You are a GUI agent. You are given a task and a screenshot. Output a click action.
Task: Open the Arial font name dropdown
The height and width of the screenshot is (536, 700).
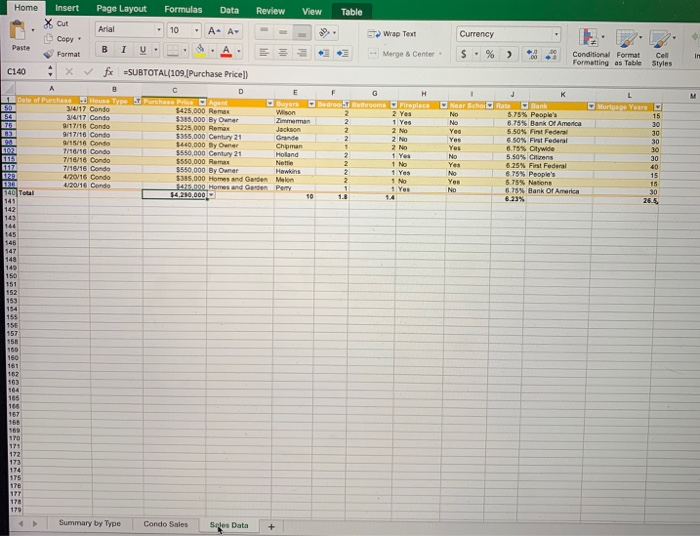(158, 29)
